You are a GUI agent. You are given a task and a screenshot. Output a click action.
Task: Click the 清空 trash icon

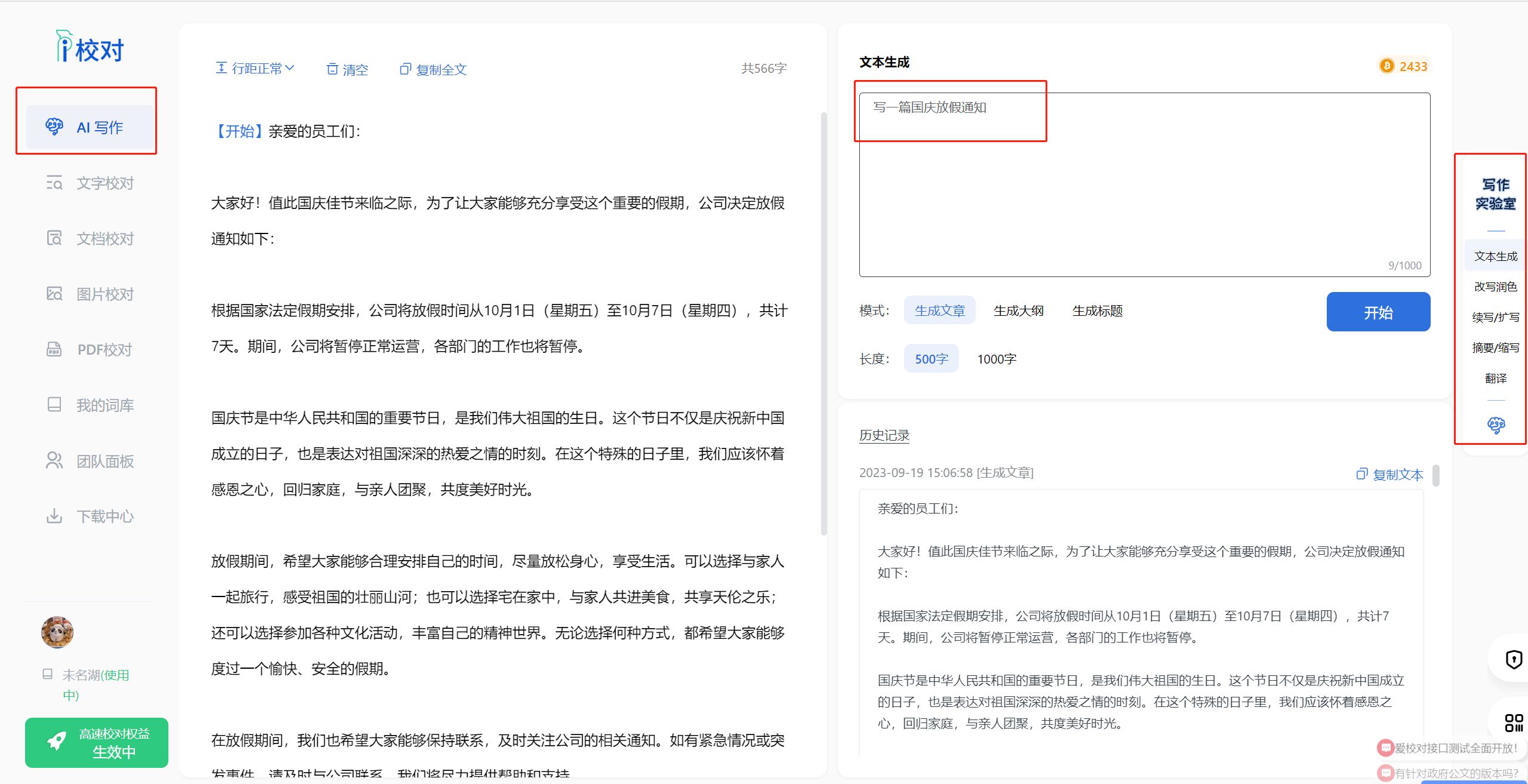[x=333, y=69]
